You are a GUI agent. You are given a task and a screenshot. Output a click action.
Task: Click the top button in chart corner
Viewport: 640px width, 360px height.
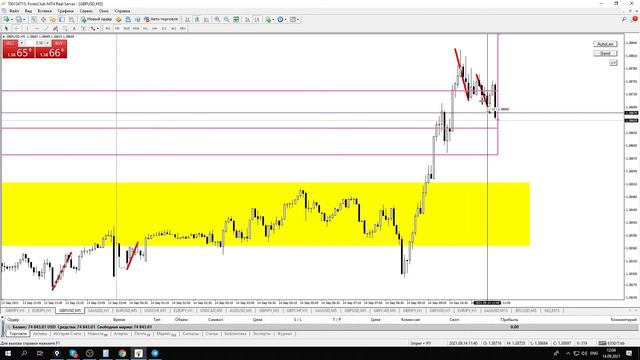click(x=605, y=44)
